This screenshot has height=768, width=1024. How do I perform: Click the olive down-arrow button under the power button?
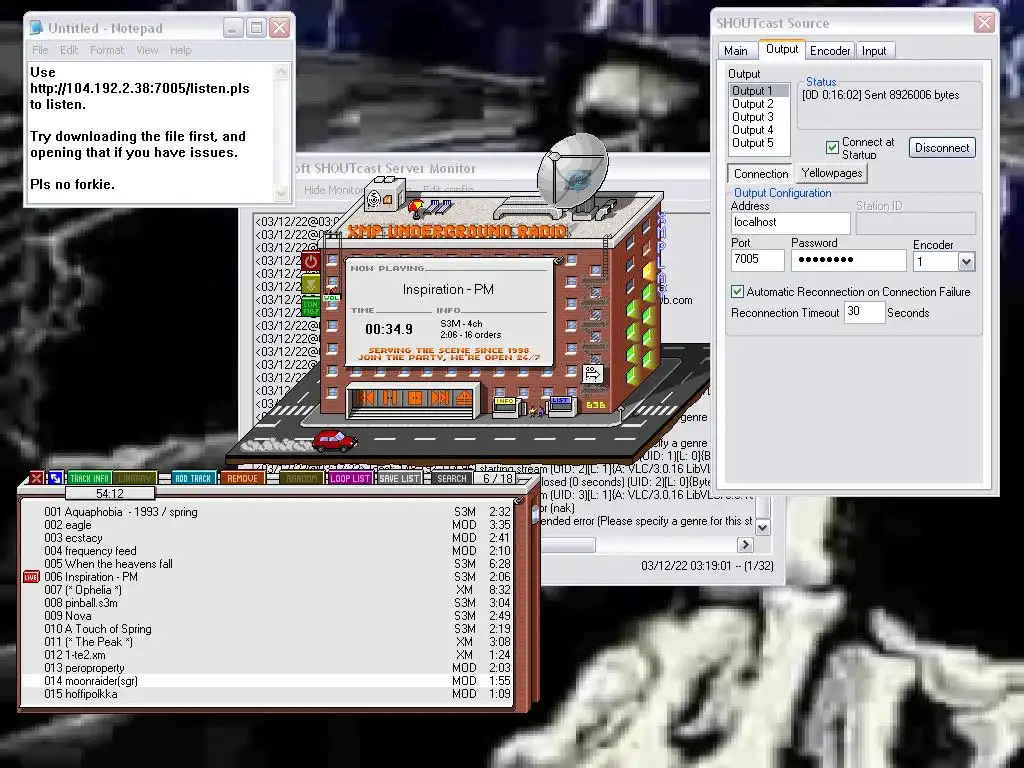coord(311,284)
